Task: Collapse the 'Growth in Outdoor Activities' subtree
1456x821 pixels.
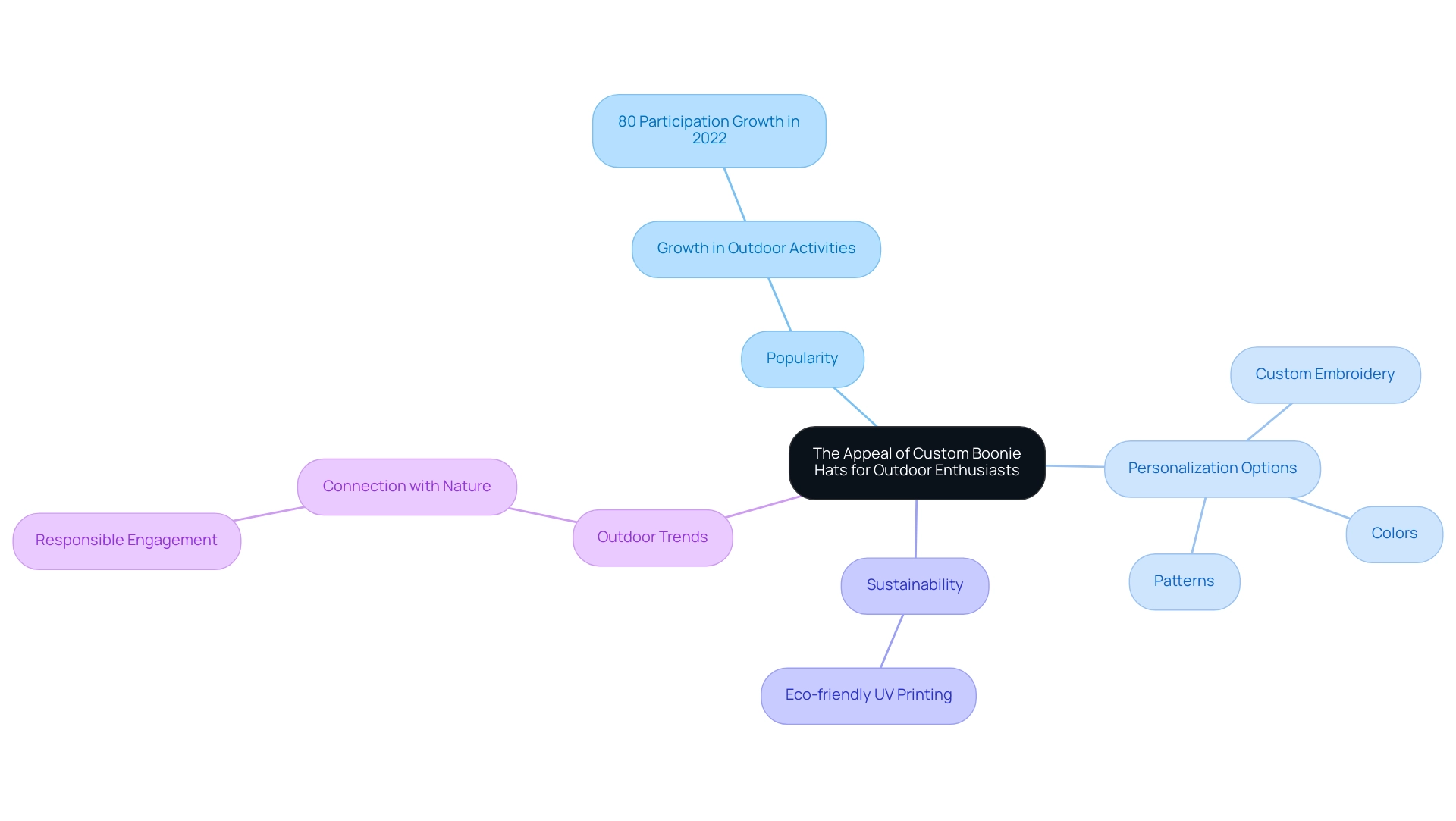Action: click(x=756, y=248)
